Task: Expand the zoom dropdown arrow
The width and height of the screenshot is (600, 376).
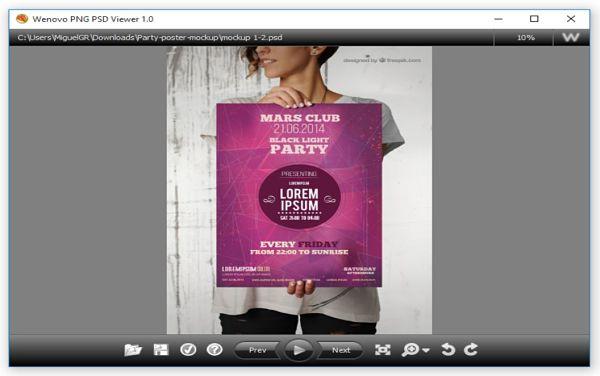Action: point(426,350)
